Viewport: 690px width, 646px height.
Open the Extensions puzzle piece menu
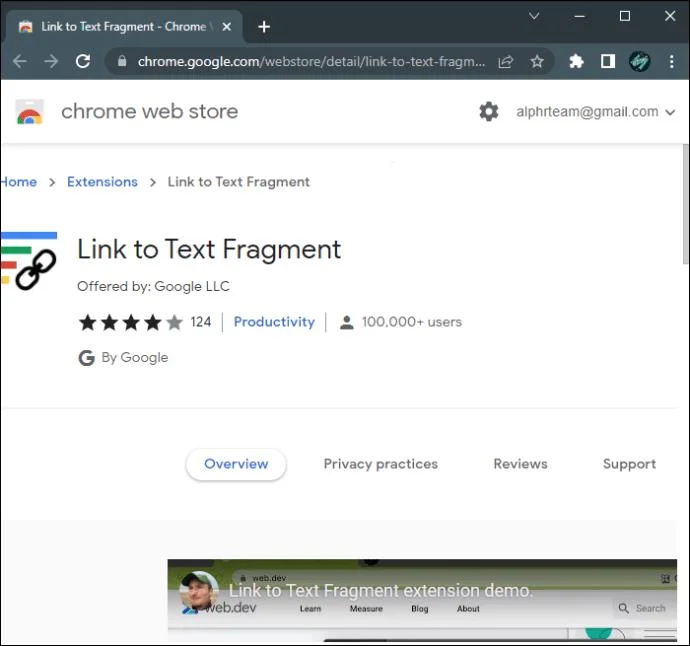(576, 61)
